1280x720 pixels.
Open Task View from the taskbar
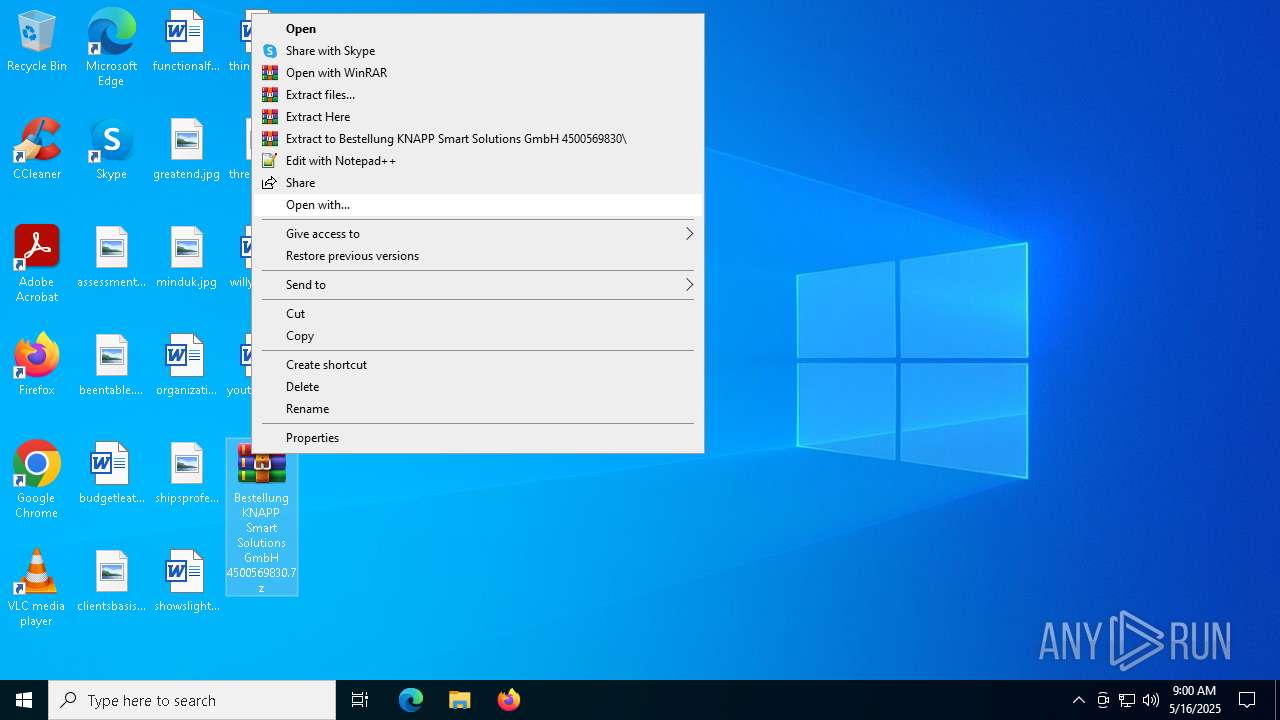pyautogui.click(x=360, y=700)
